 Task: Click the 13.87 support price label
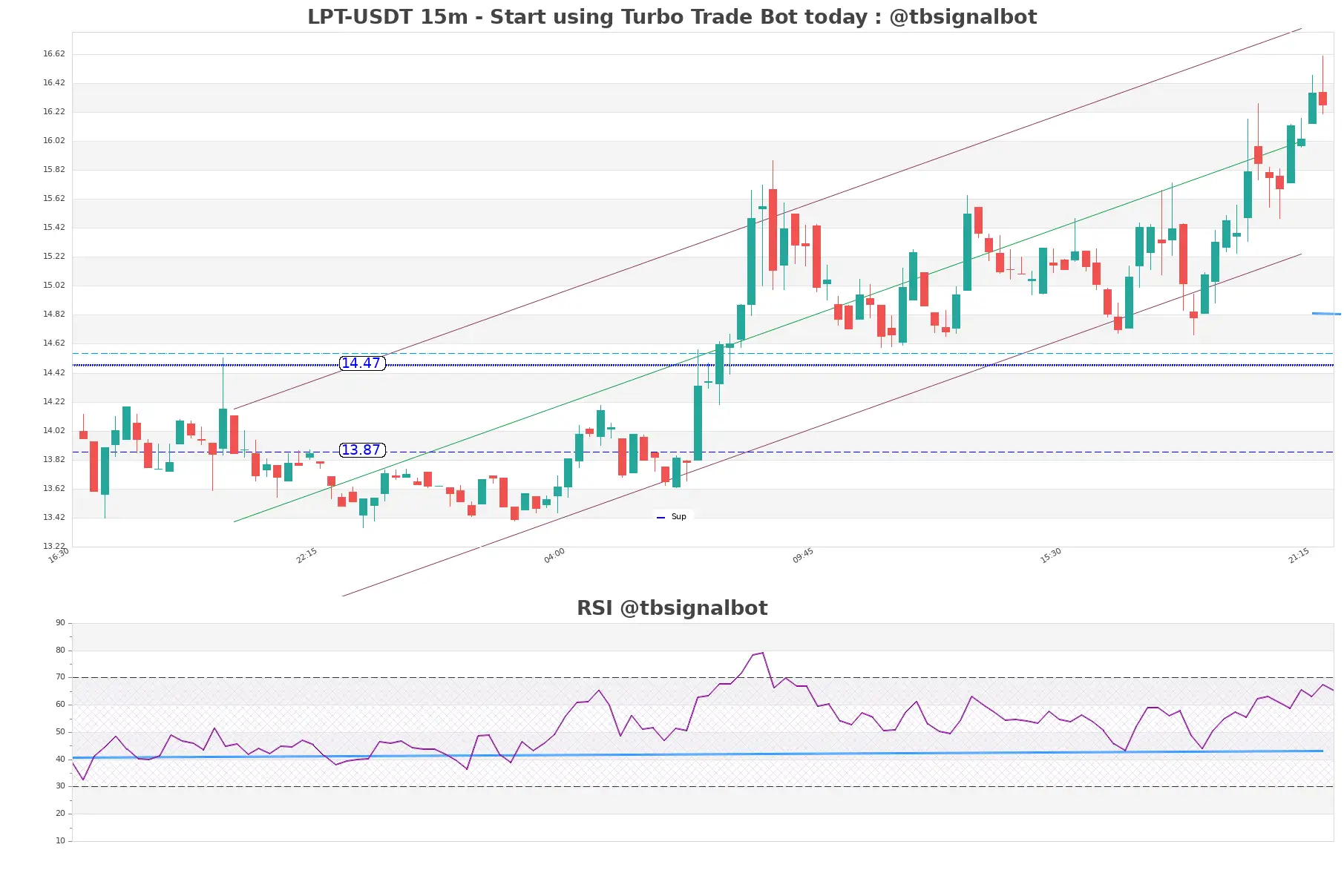coord(362,450)
